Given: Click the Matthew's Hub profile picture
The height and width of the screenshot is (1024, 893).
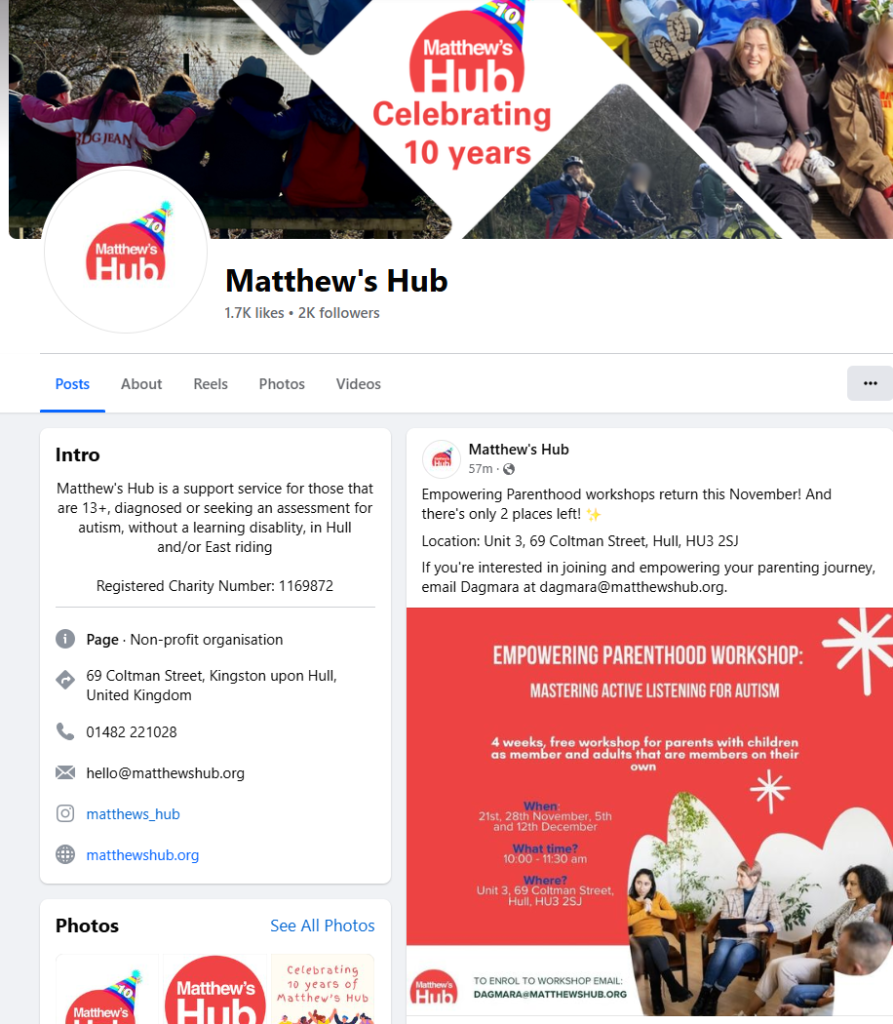Looking at the screenshot, I should pos(125,251).
